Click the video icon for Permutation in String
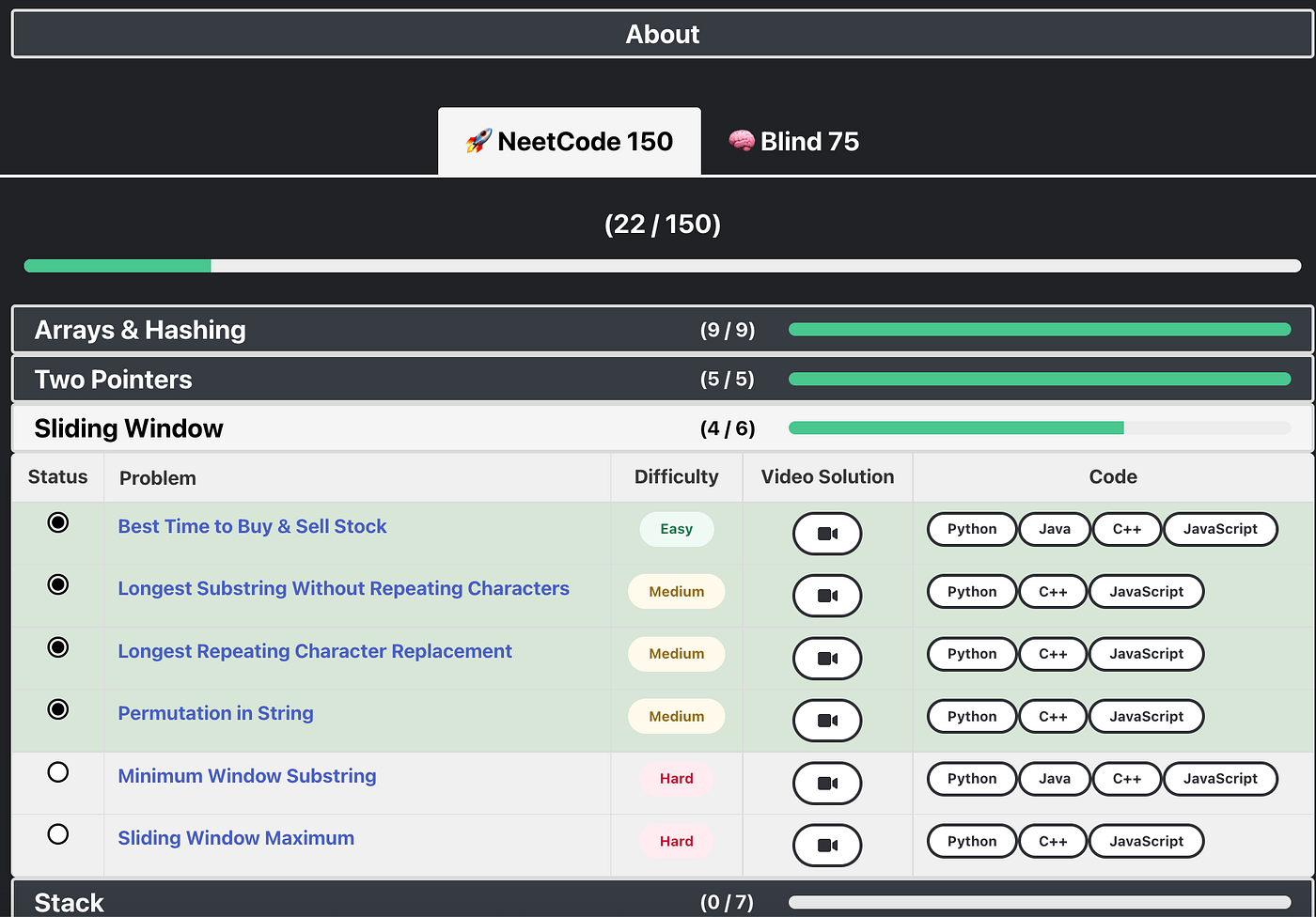This screenshot has height=917, width=1316. 827,720
